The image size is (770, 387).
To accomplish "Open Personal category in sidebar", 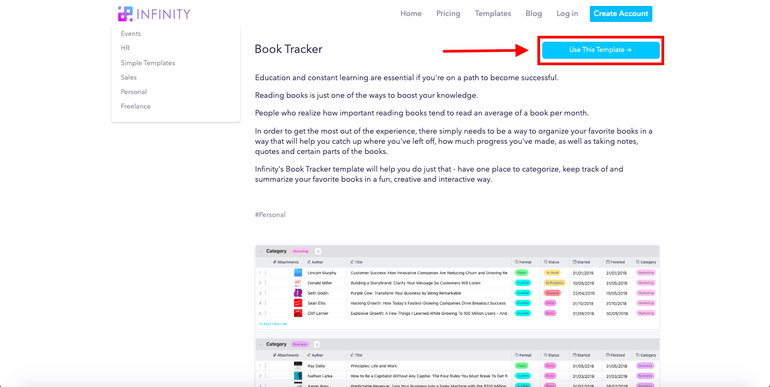I will (x=134, y=92).
